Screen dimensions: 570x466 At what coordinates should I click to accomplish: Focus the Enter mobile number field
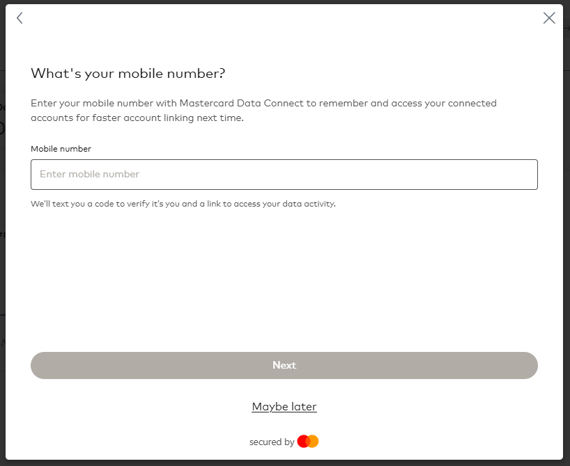click(284, 174)
